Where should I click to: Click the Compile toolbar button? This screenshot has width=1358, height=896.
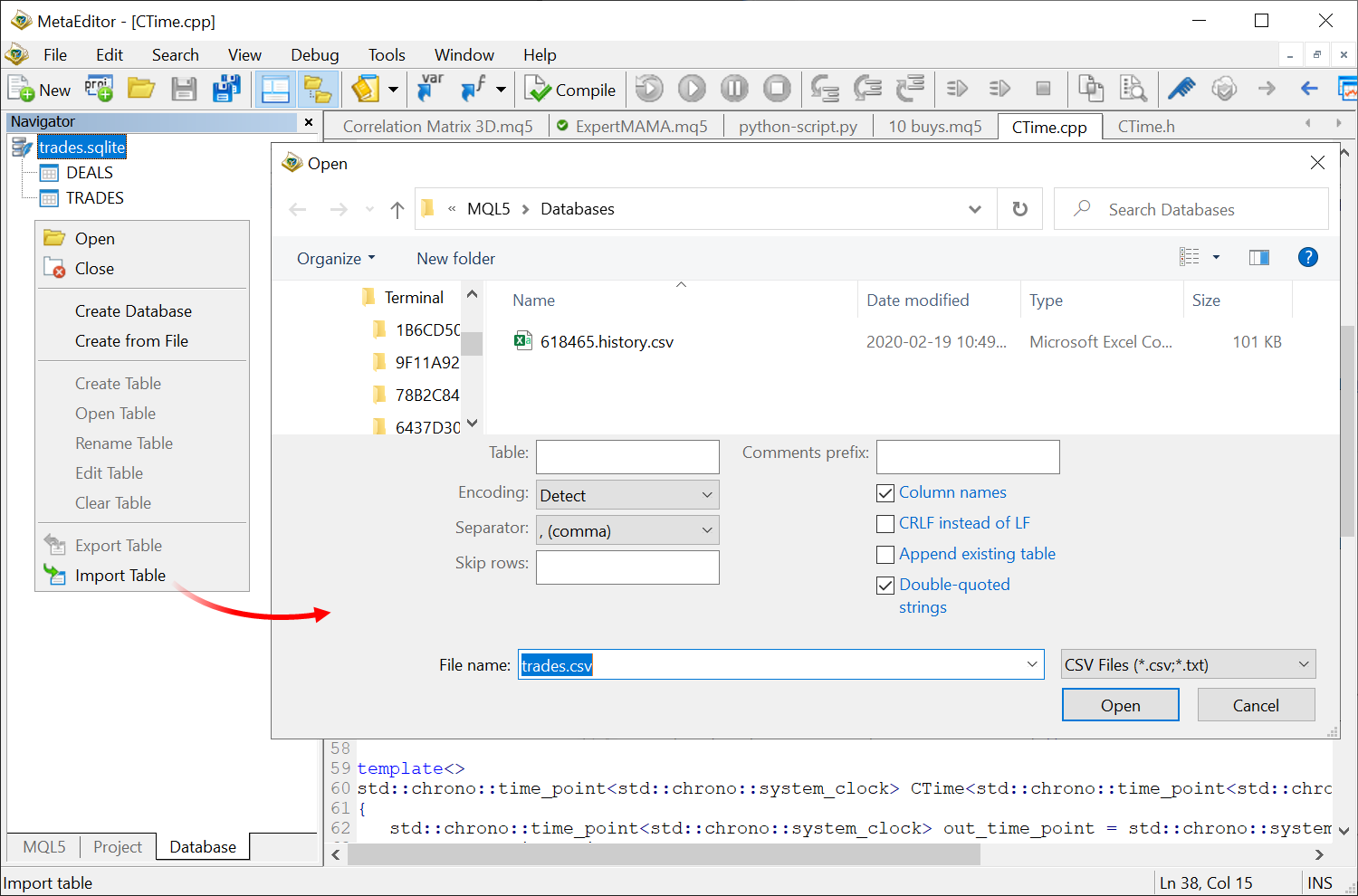(571, 90)
